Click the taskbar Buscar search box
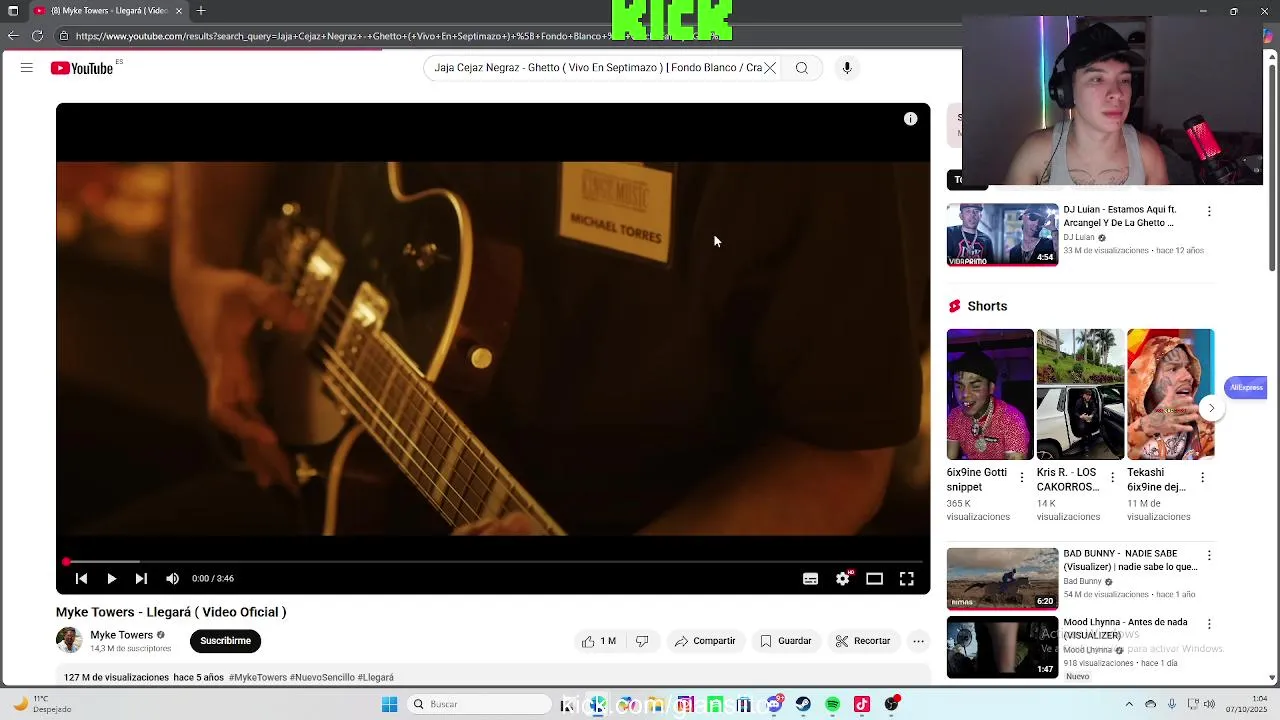 tap(478, 704)
